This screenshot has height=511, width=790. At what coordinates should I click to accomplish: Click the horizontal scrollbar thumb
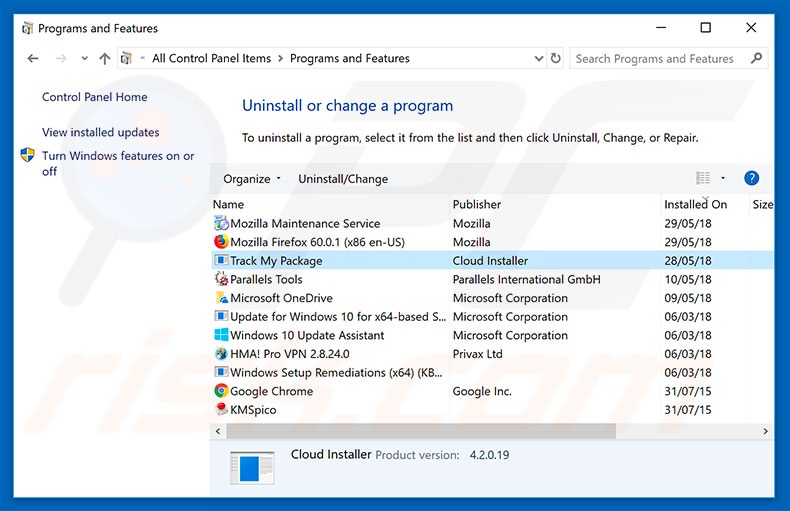coord(421,431)
